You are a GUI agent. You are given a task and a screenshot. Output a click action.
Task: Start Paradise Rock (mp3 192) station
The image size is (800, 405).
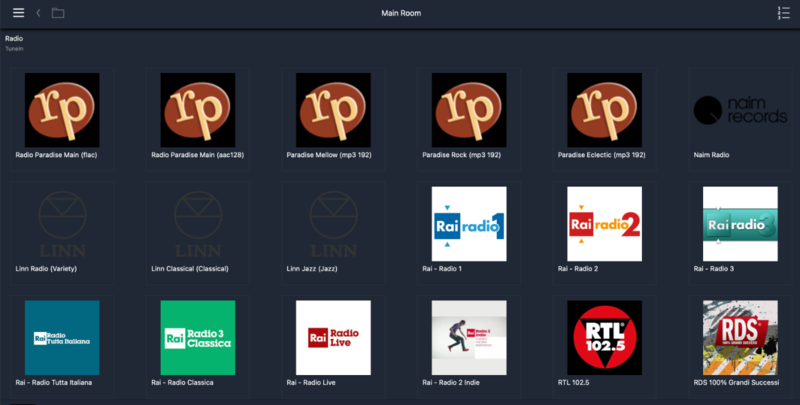click(469, 110)
